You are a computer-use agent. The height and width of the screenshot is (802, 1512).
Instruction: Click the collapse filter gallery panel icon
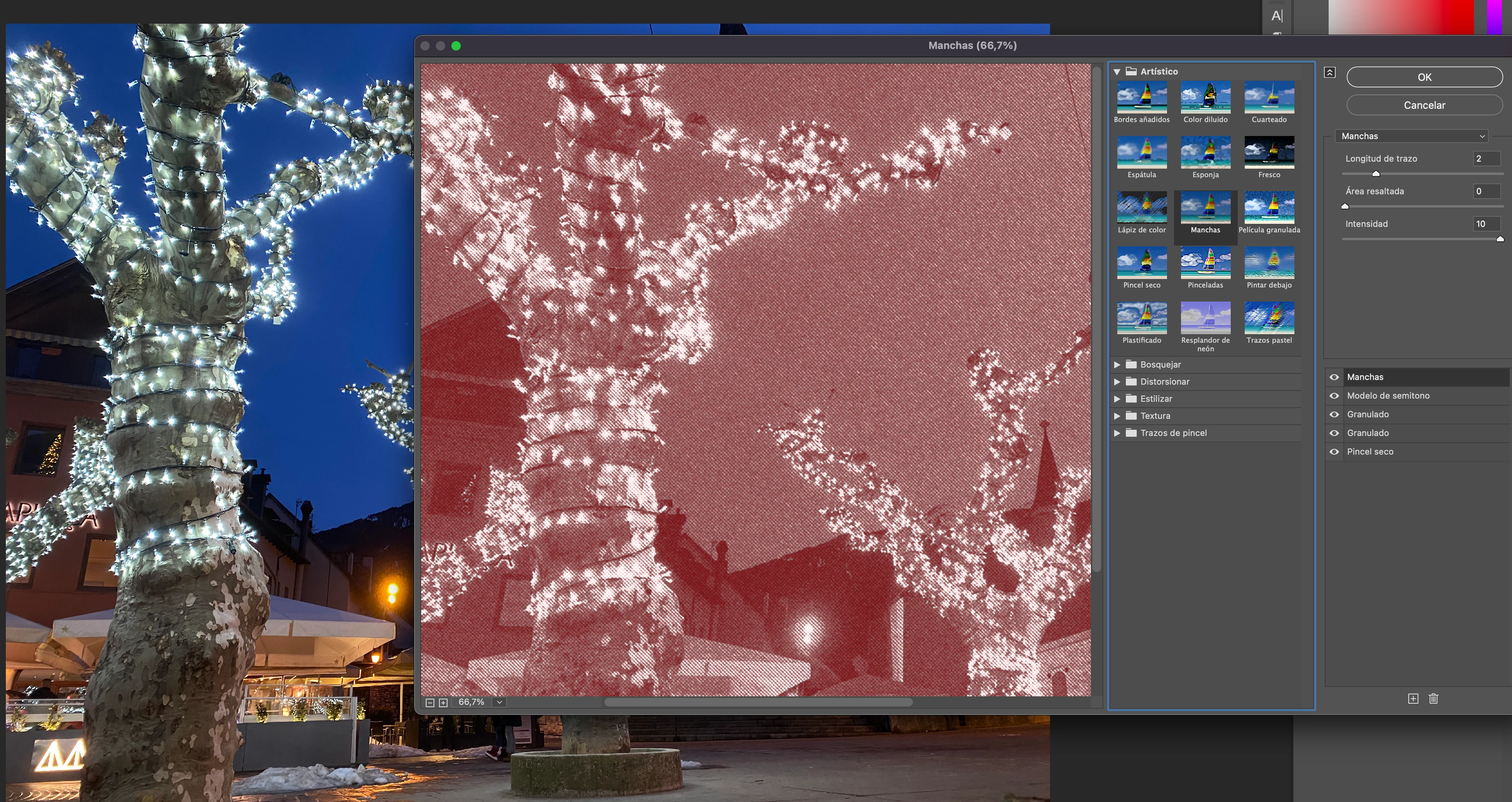(x=1329, y=72)
